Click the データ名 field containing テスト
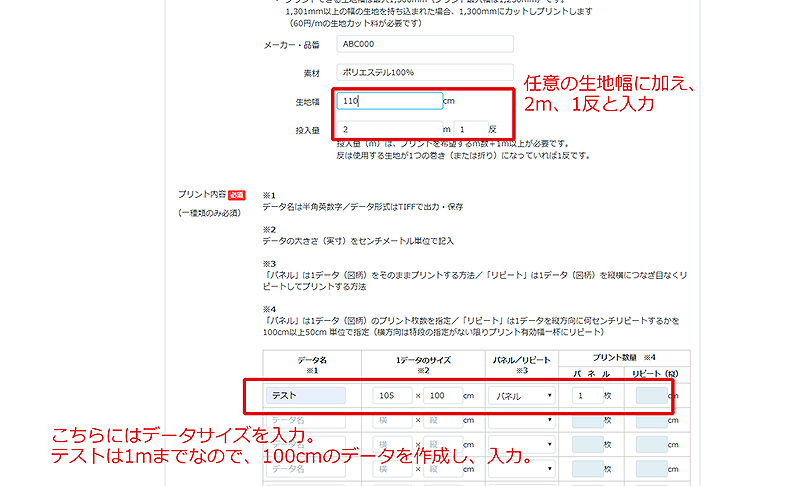The height and width of the screenshot is (486, 800). click(x=306, y=396)
